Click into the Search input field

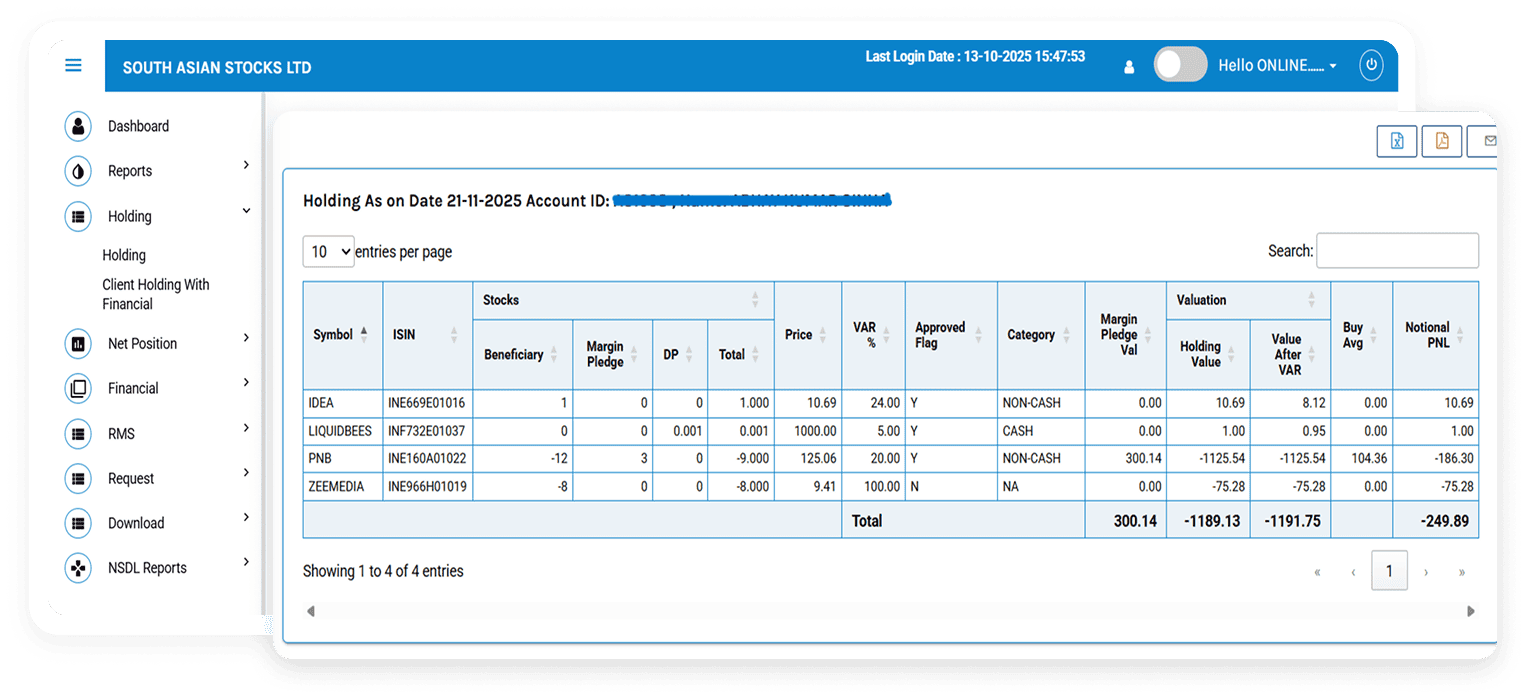pyautogui.click(x=1397, y=251)
